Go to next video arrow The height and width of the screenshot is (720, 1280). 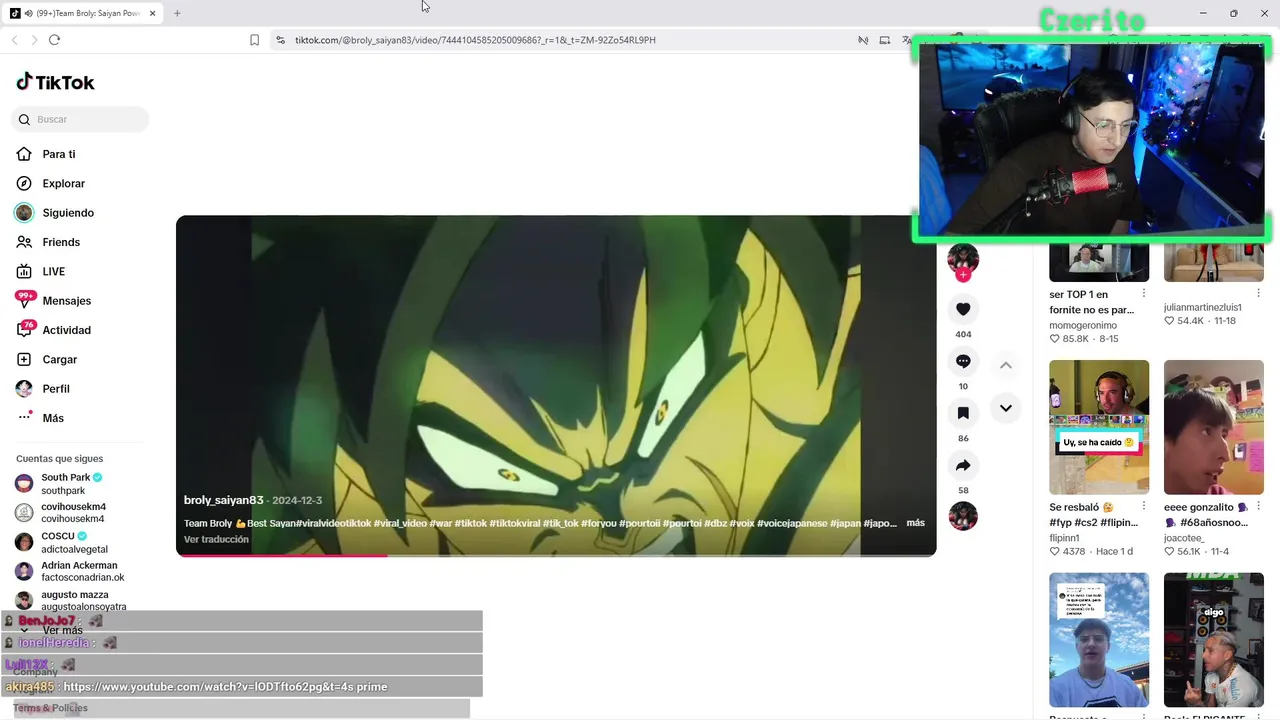pyautogui.click(x=1006, y=408)
